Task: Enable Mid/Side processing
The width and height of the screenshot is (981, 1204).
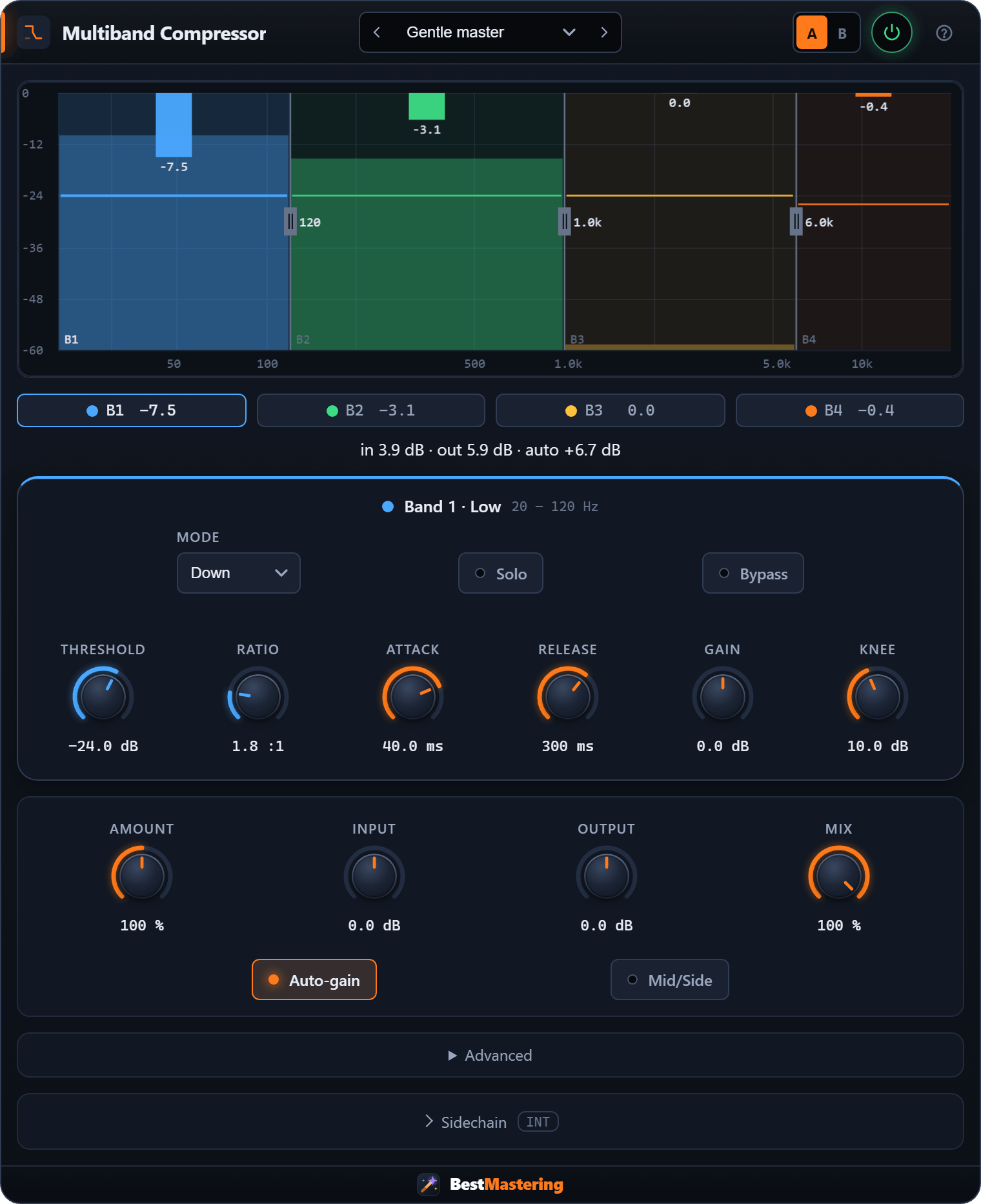Action: 670,979
